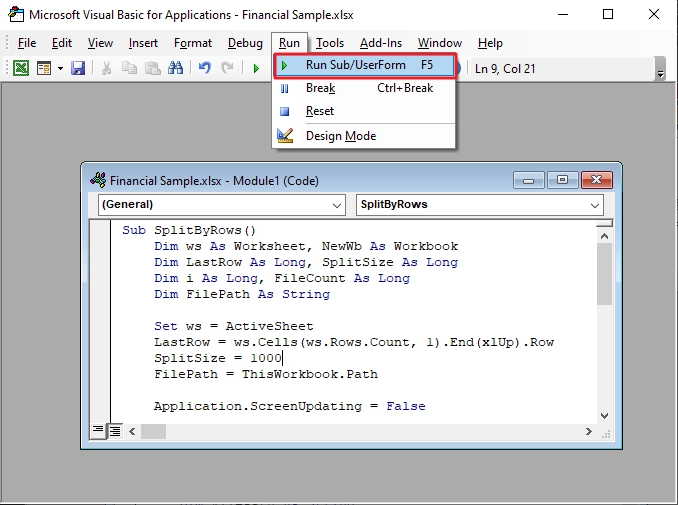Screen dimensions: 678x505
Task: Click the VBA application icon in the title bar
Action: (16, 14)
